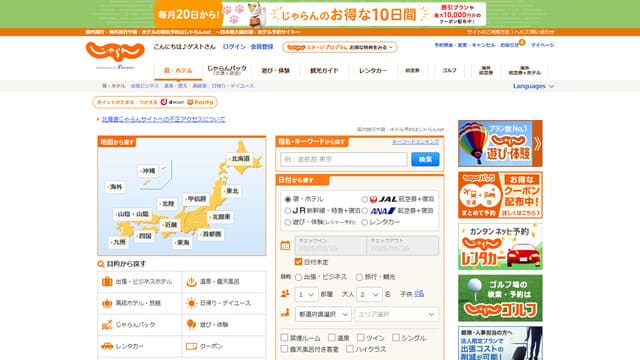Expand the ステージプログラム dropdown
The width and height of the screenshot is (640, 360).
pyautogui.click(x=340, y=47)
